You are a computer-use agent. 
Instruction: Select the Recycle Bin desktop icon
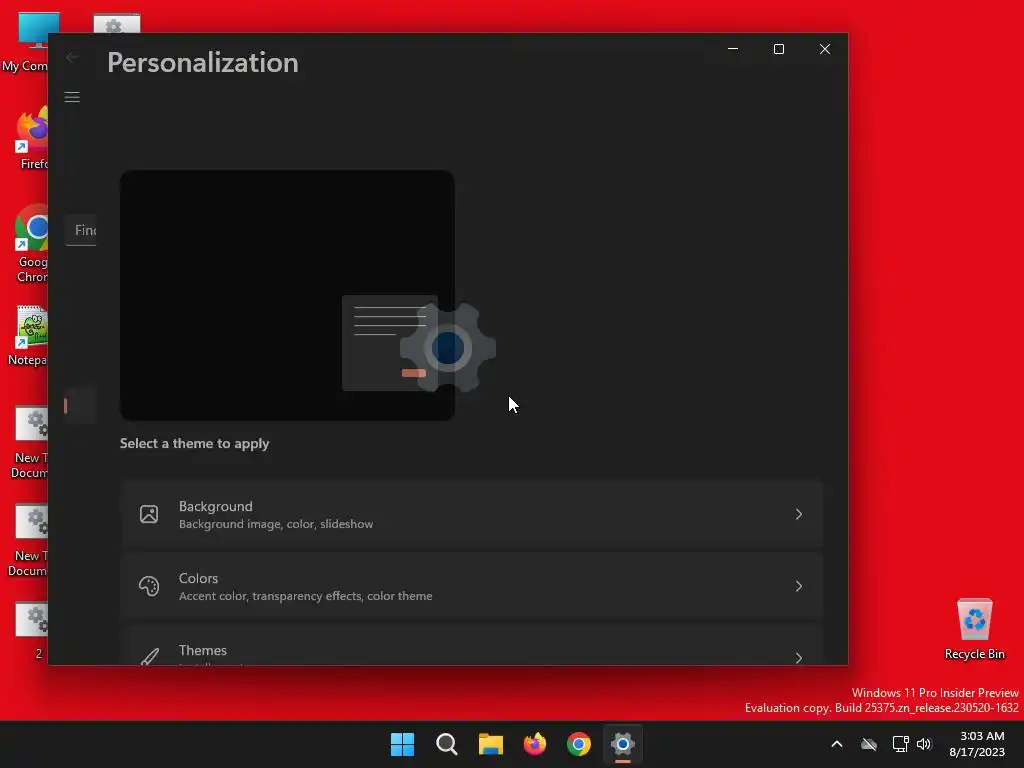(974, 629)
